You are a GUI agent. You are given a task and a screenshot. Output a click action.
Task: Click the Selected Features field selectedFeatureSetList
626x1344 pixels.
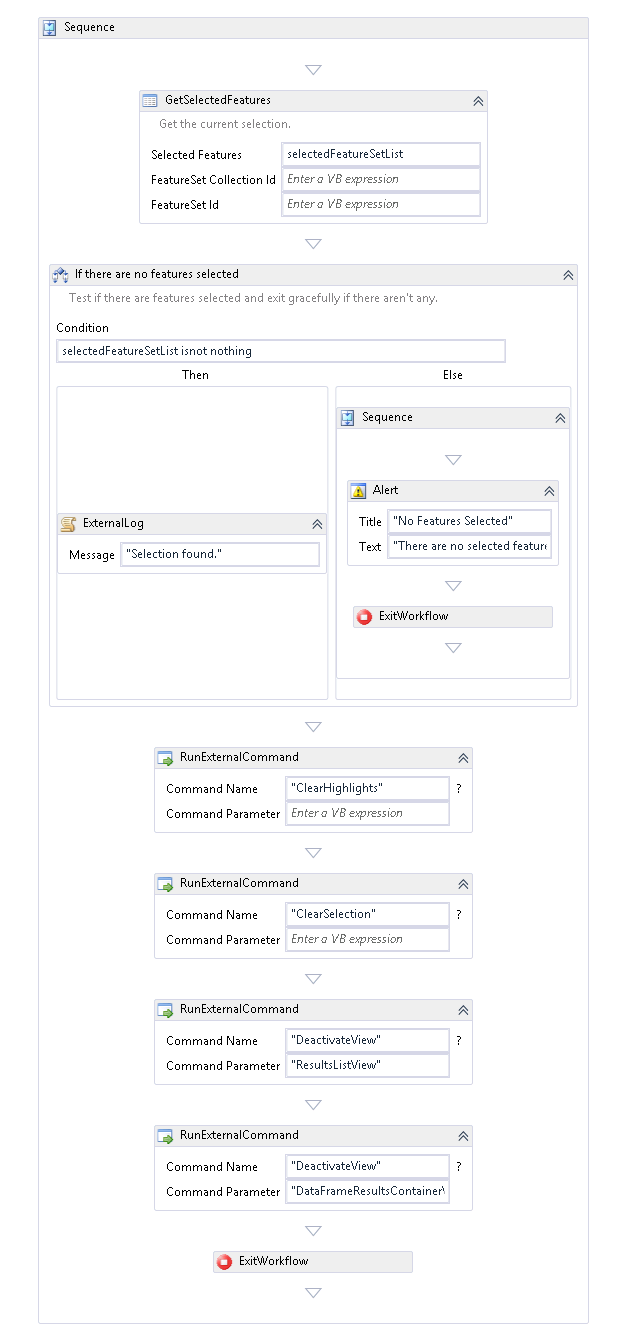pos(381,155)
